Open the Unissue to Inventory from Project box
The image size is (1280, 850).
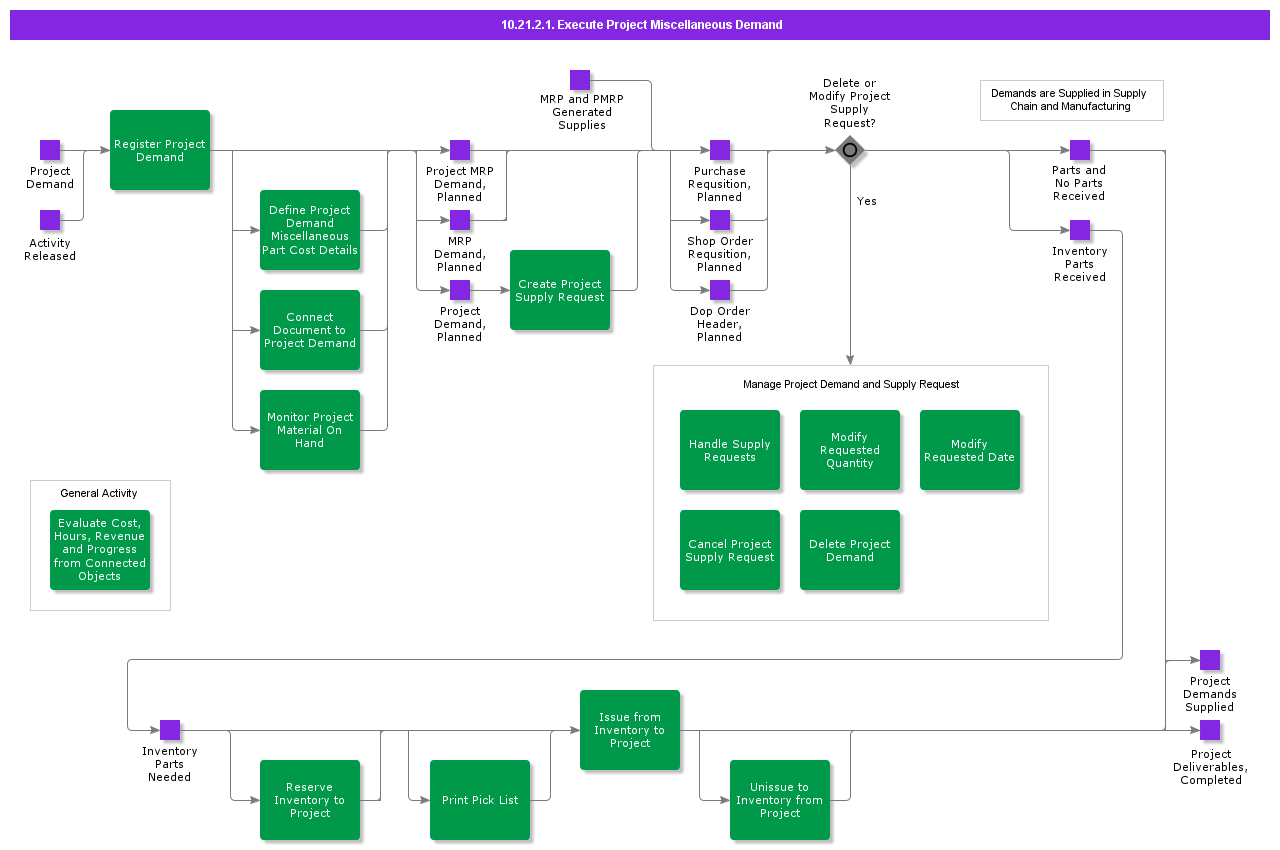pos(780,800)
